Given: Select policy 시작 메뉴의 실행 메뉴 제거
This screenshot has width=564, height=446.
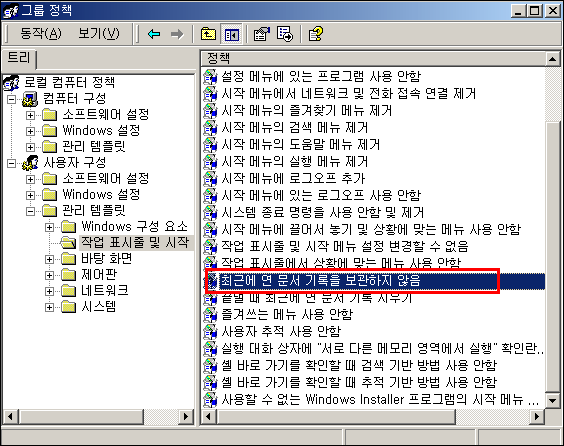Looking at the screenshot, I should pos(295,161).
